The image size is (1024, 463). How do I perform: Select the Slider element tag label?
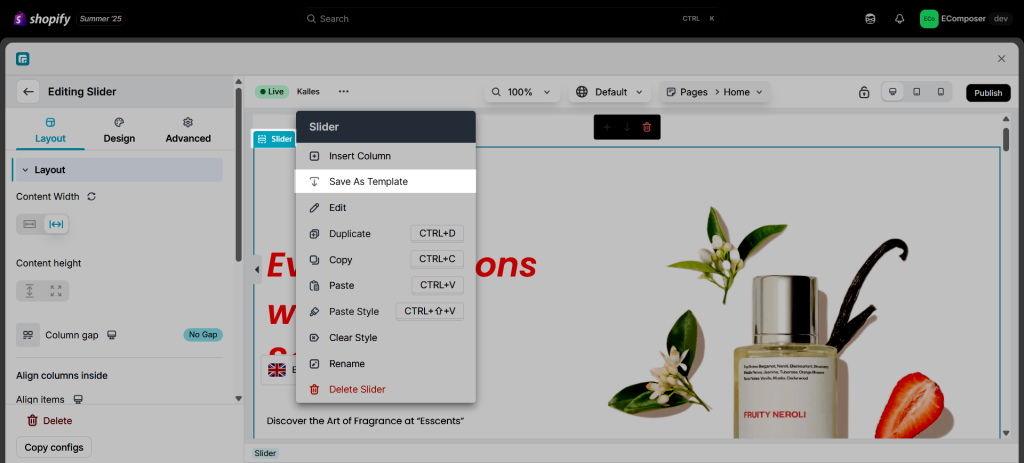click(x=274, y=139)
